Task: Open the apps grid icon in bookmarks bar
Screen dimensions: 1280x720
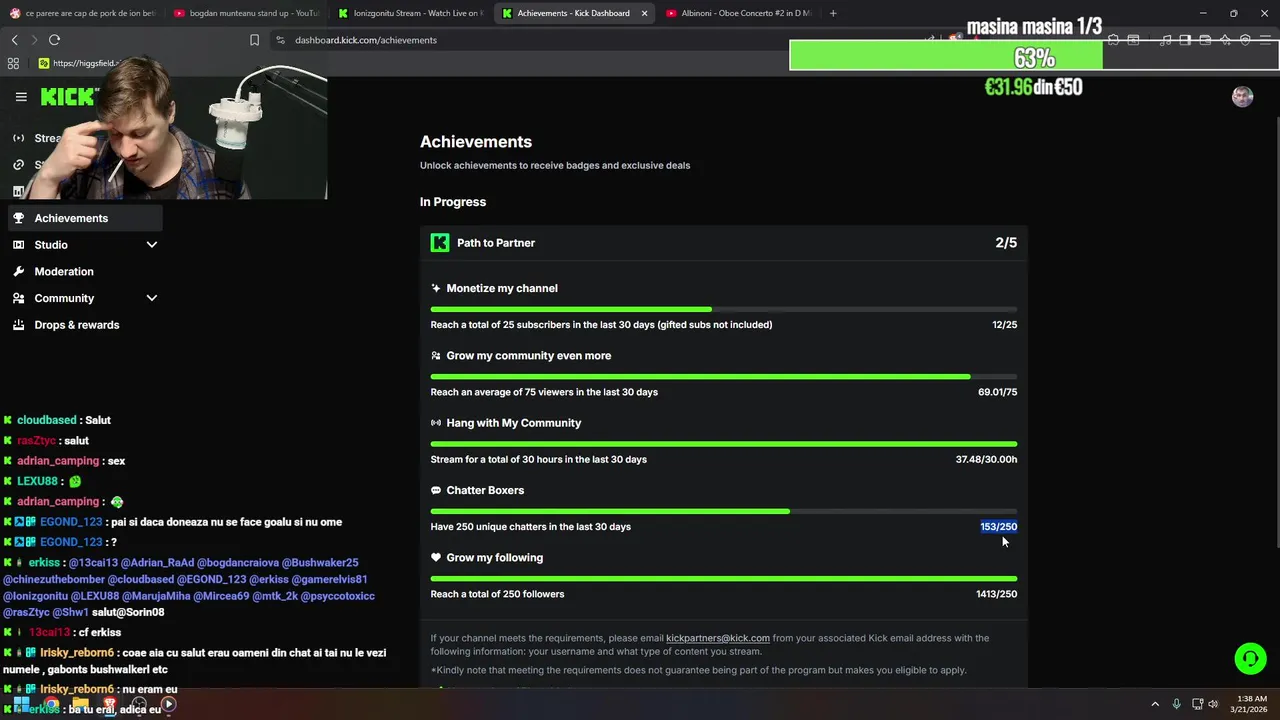Action: (x=13, y=63)
